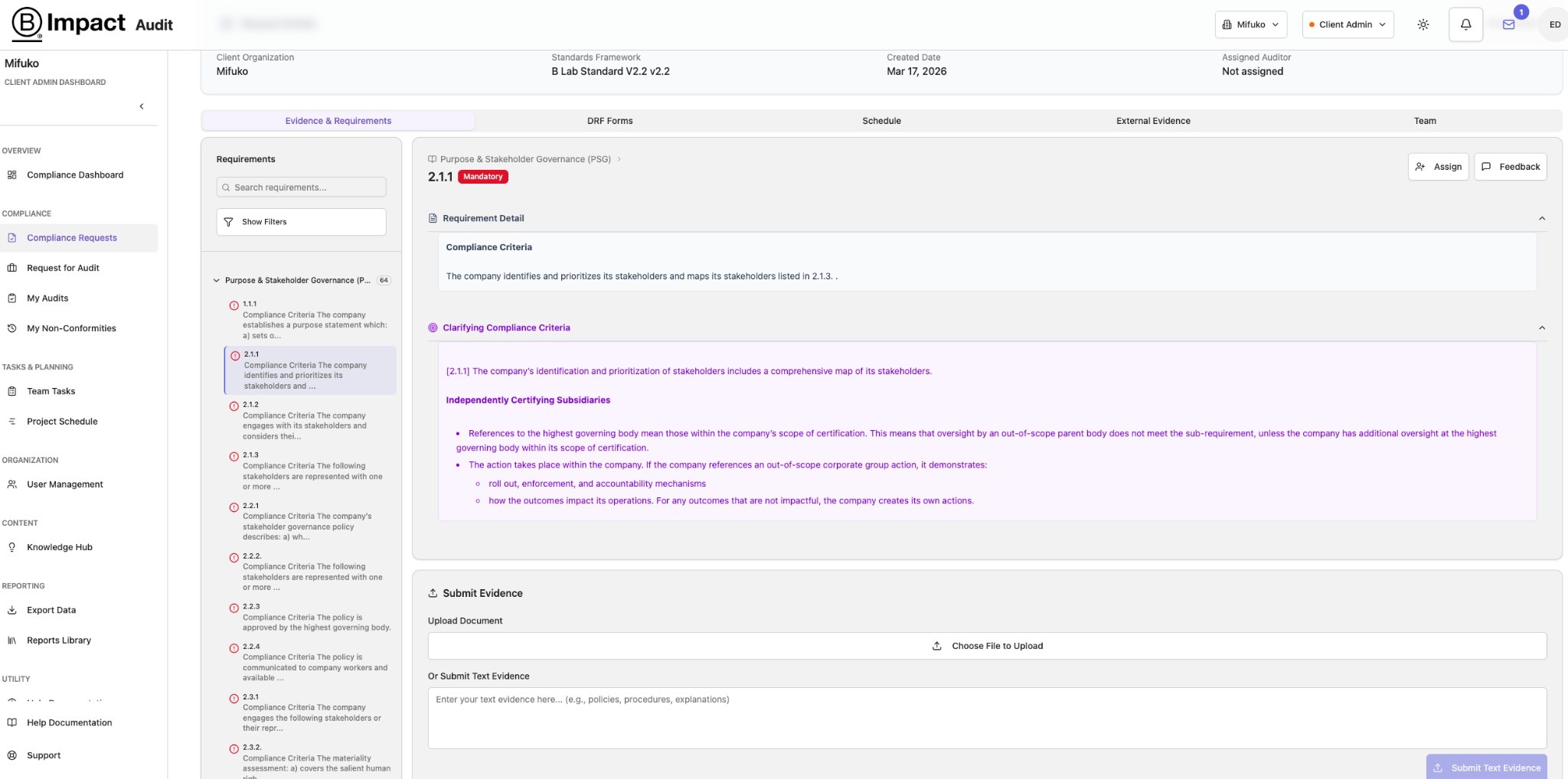Click the Assign button

pyautogui.click(x=1438, y=167)
